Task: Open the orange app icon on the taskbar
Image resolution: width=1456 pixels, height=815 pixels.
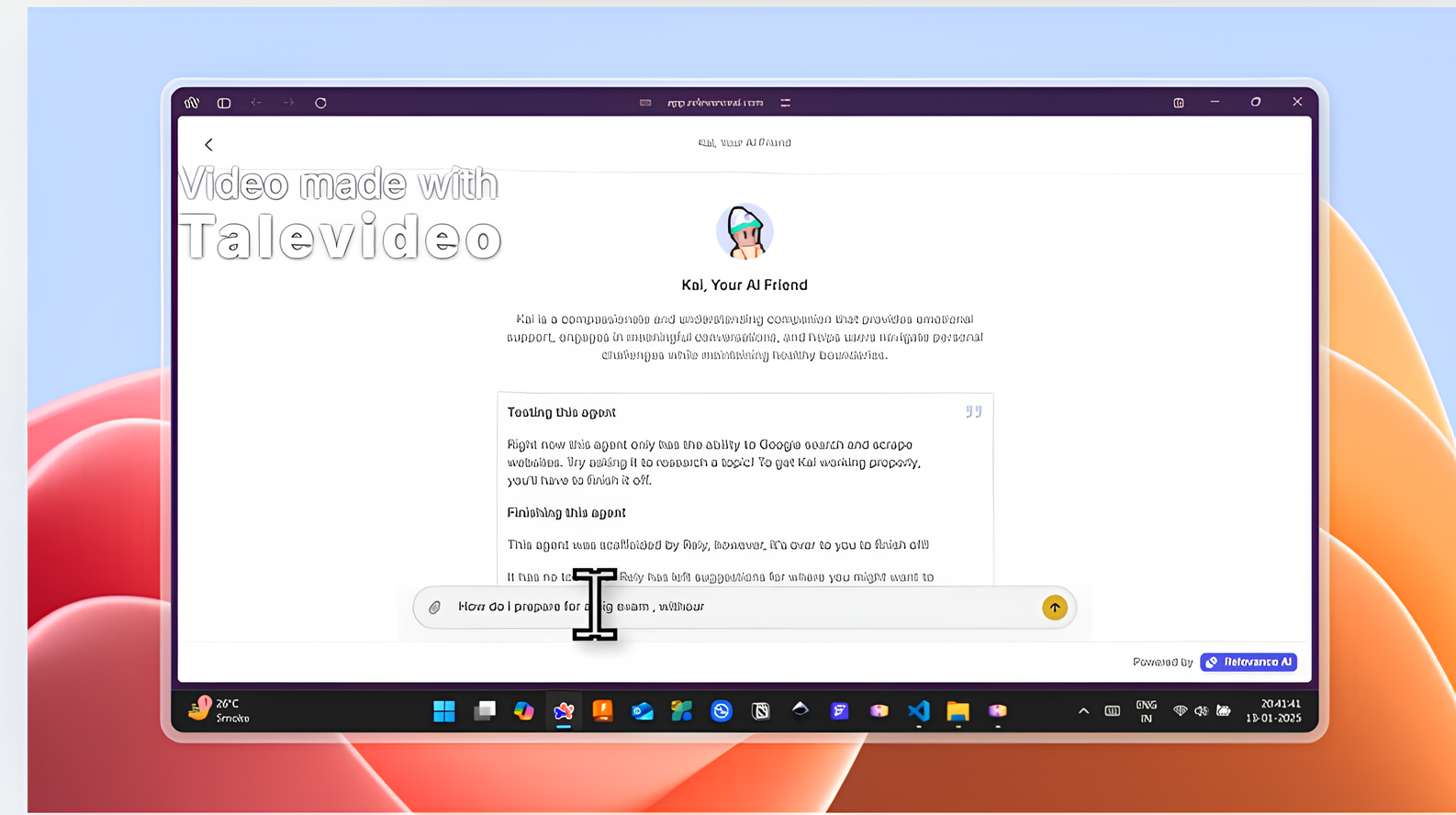Action: coord(602,710)
